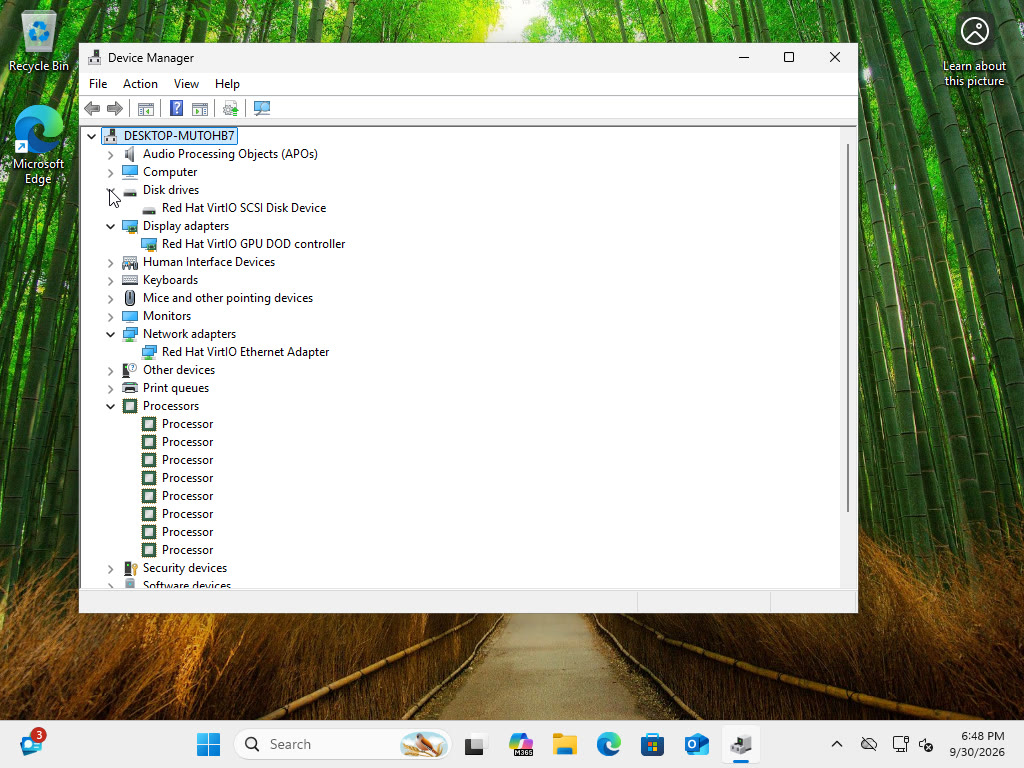Collapse the DESKTOP-MUTOHB7 root node
Viewport: 1024px width, 768px height.
click(x=91, y=136)
